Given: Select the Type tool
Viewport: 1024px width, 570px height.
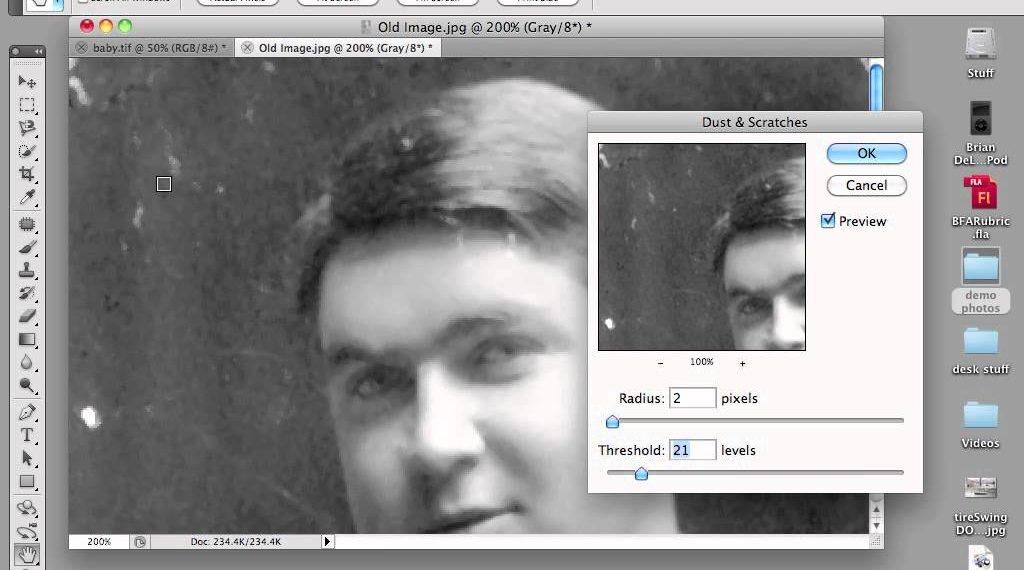Looking at the screenshot, I should click(27, 435).
